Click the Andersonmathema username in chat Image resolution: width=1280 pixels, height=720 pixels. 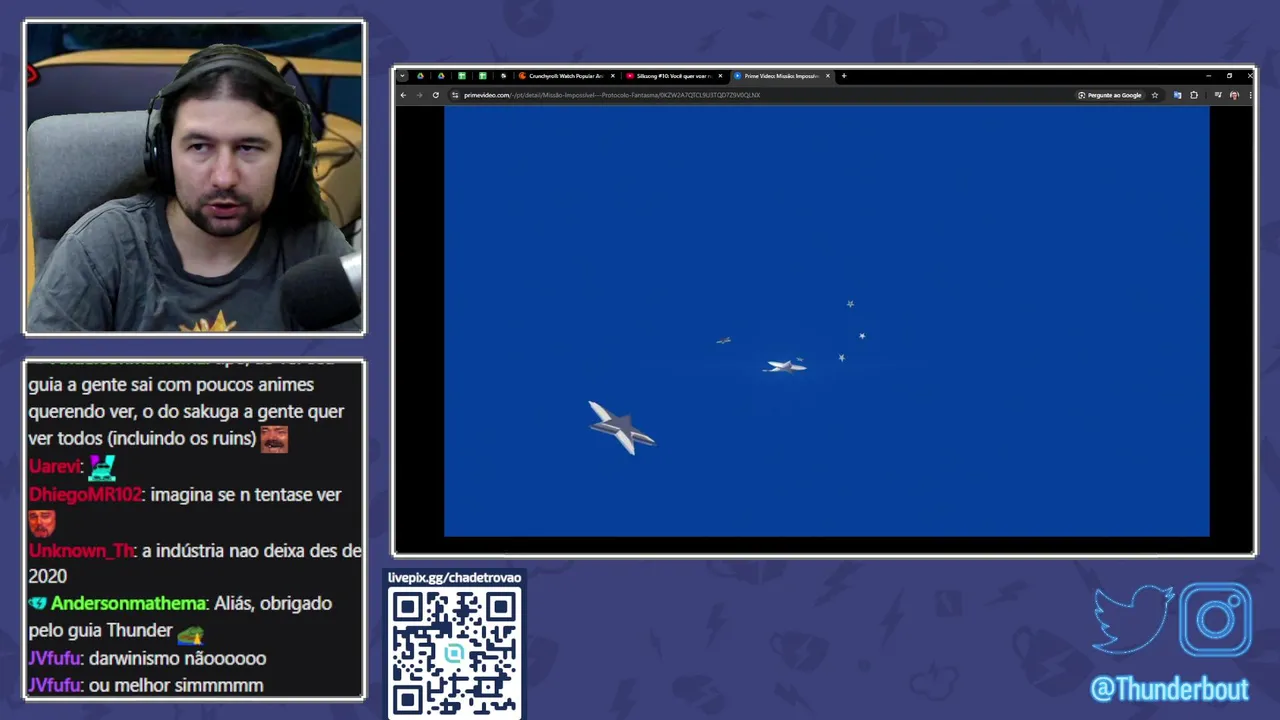point(128,604)
